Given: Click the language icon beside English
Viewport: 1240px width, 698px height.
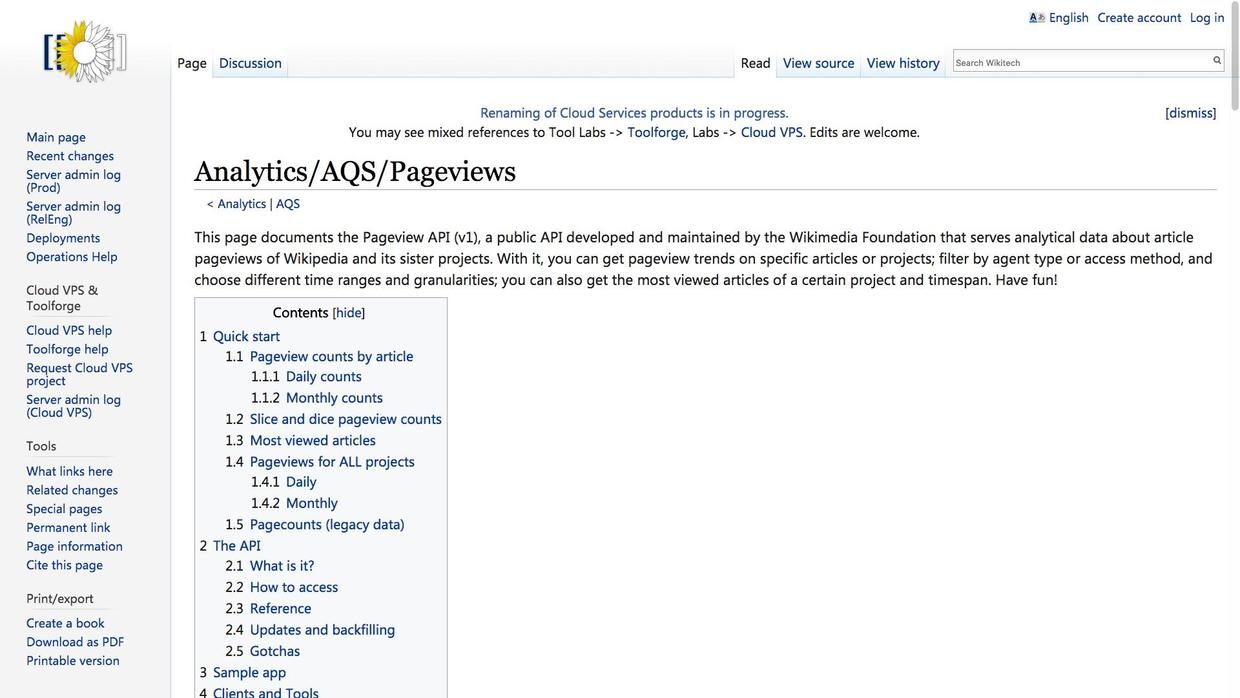Looking at the screenshot, I should point(1036,17).
